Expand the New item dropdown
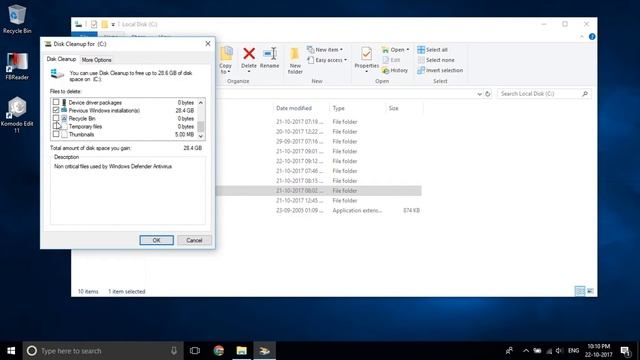The image size is (640, 360). click(x=341, y=50)
